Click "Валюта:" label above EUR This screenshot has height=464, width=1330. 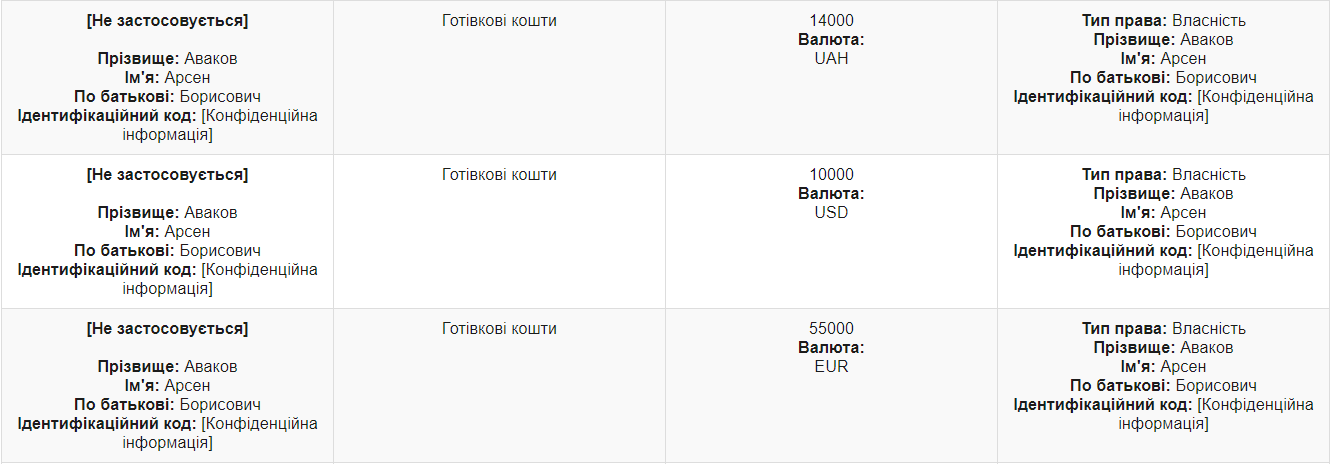(831, 347)
